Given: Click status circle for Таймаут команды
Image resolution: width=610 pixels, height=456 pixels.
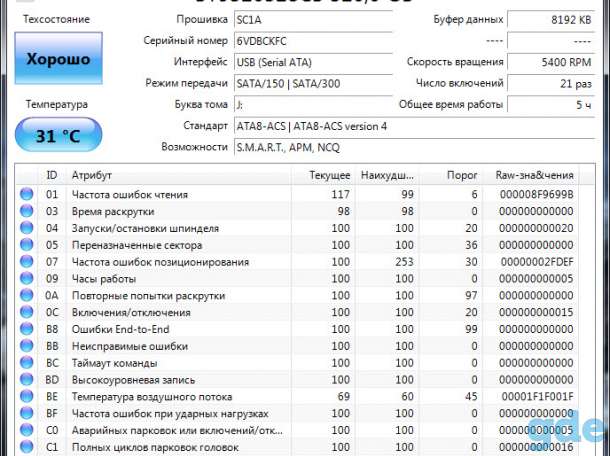Looking at the screenshot, I should coord(26,363).
